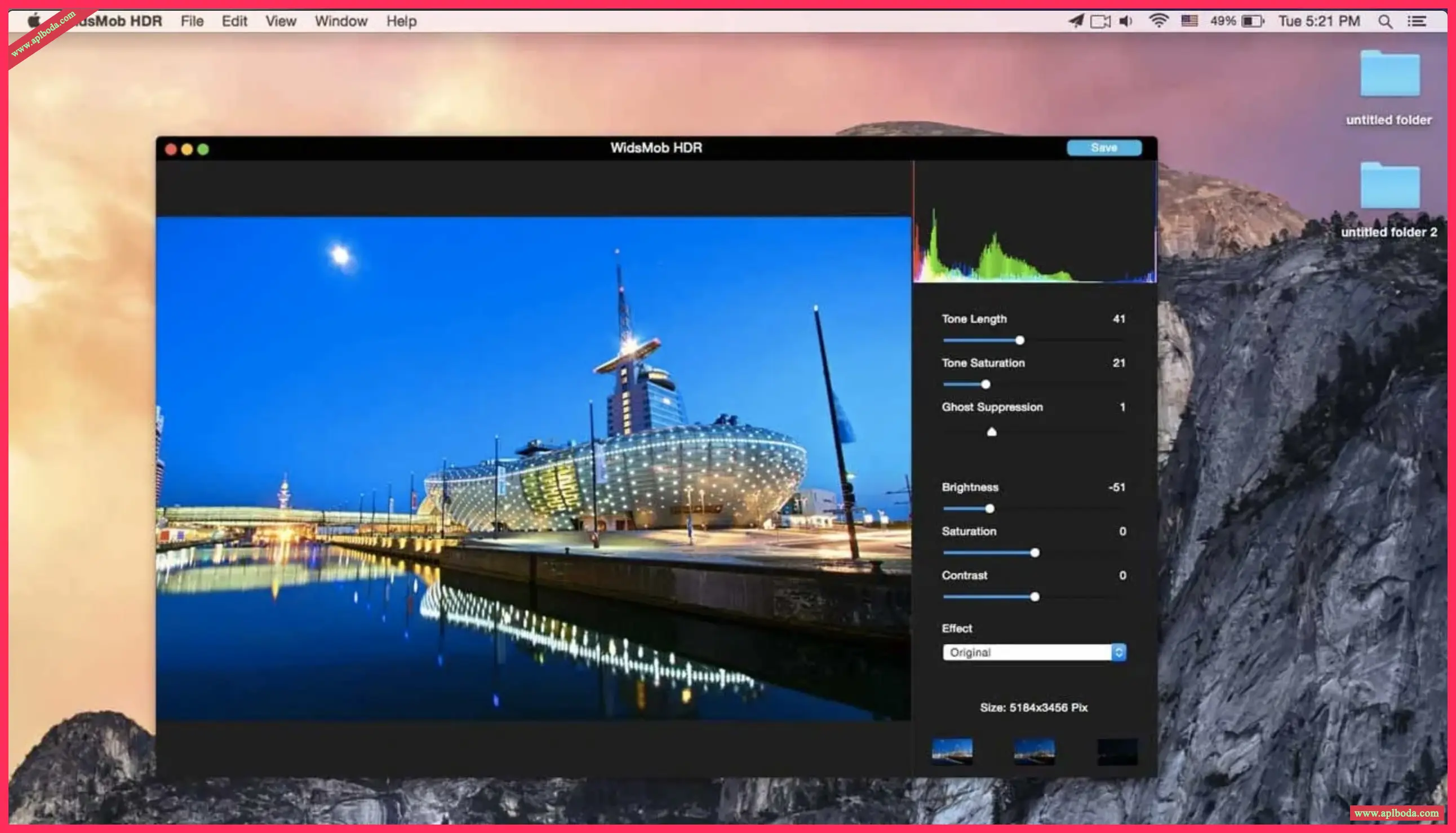Click the paper plane menu bar icon

click(x=1076, y=21)
